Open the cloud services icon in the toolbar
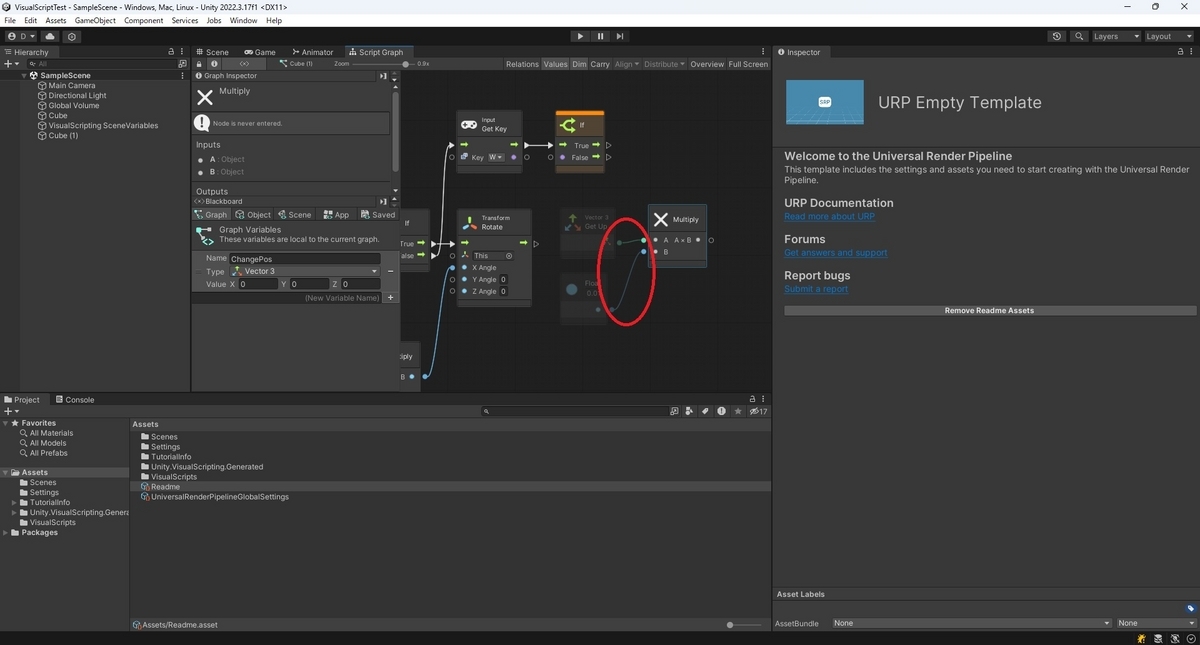The height and width of the screenshot is (645, 1200). click(x=50, y=36)
